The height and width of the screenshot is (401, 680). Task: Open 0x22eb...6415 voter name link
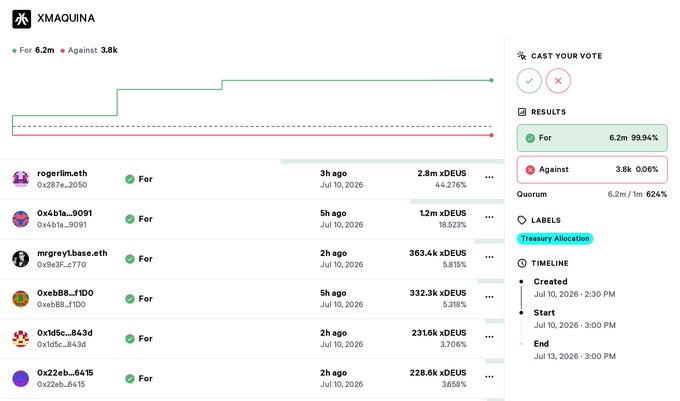pos(65,373)
